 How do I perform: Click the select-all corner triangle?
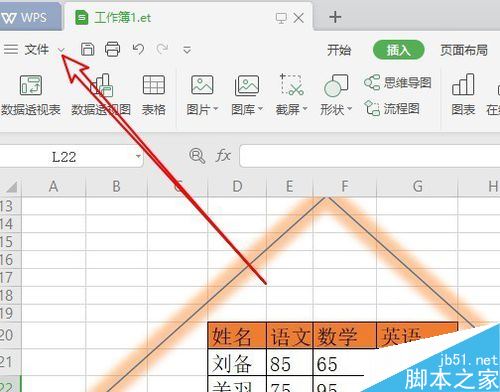pyautogui.click(x=11, y=187)
